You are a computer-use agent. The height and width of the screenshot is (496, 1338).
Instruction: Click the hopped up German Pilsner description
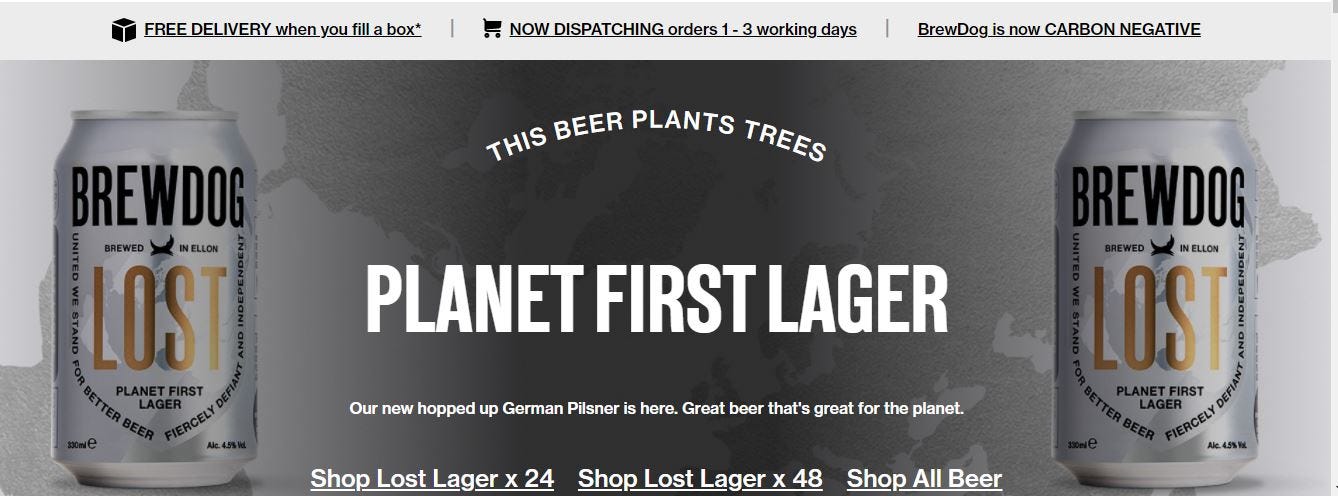tap(656, 409)
